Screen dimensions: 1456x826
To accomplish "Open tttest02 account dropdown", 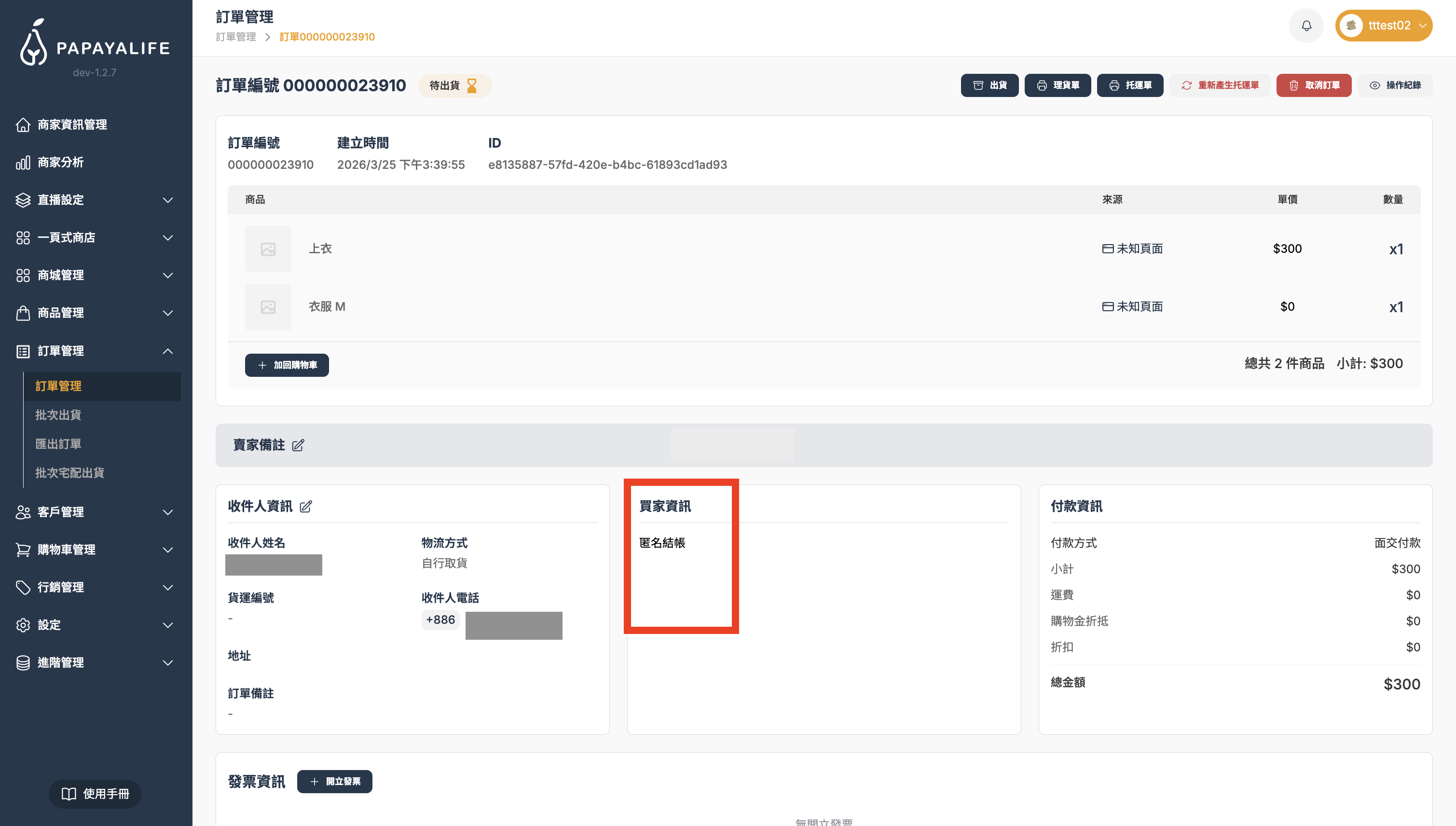I will point(1384,26).
